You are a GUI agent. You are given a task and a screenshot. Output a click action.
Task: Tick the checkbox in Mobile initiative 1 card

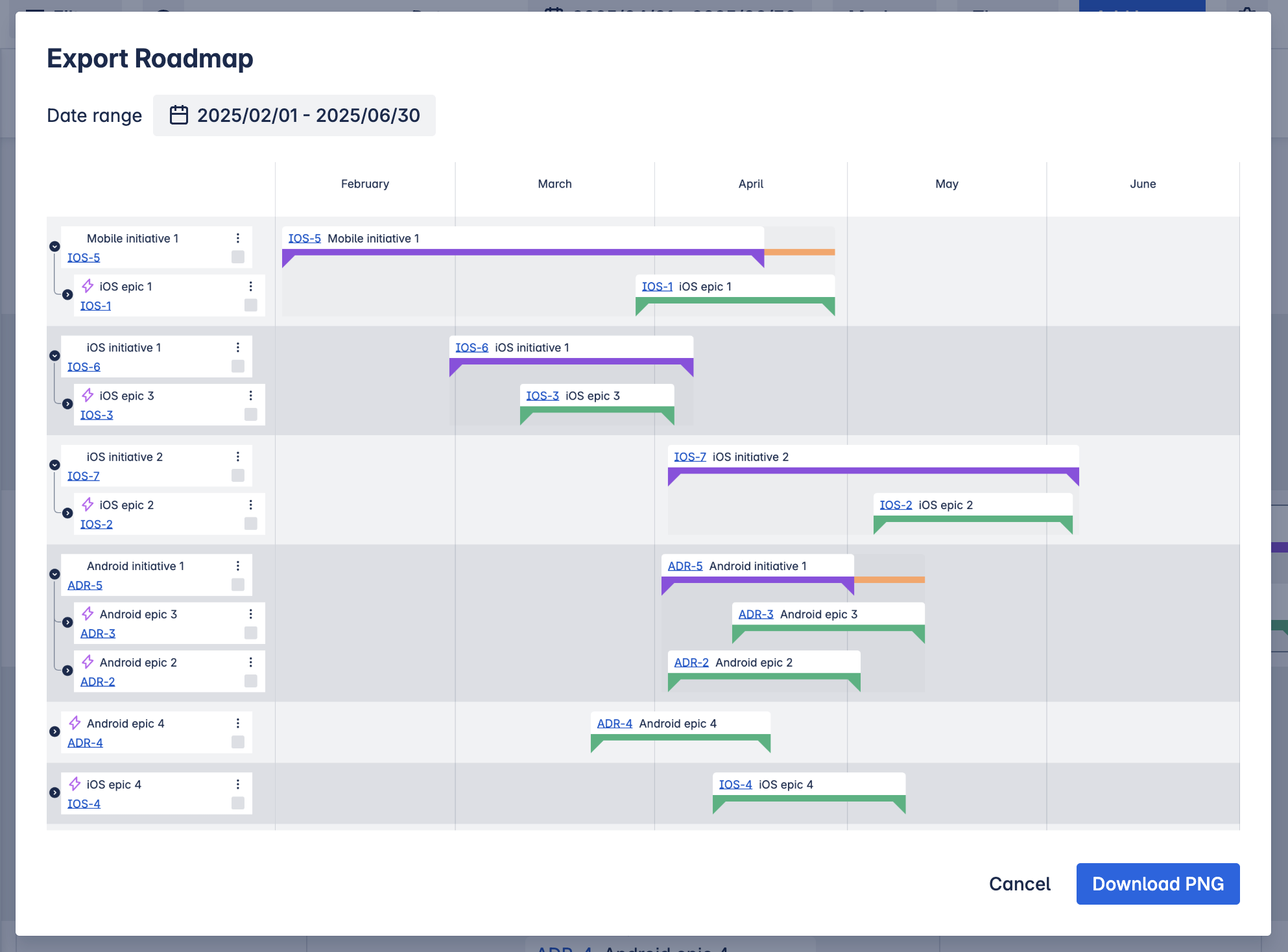click(x=238, y=257)
